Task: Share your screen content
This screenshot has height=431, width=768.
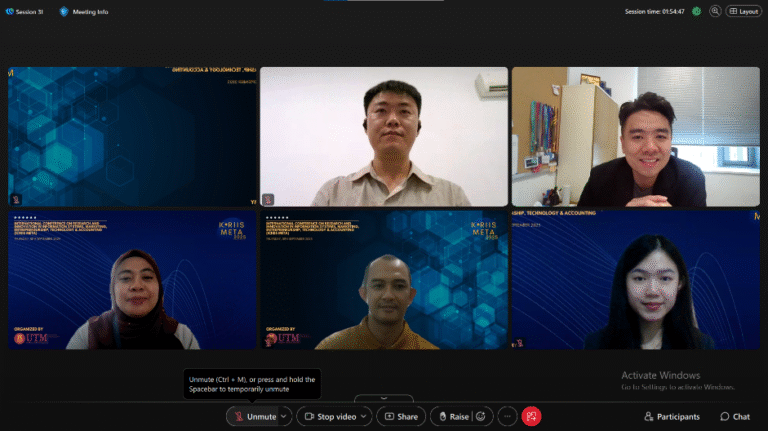Action: (x=401, y=416)
